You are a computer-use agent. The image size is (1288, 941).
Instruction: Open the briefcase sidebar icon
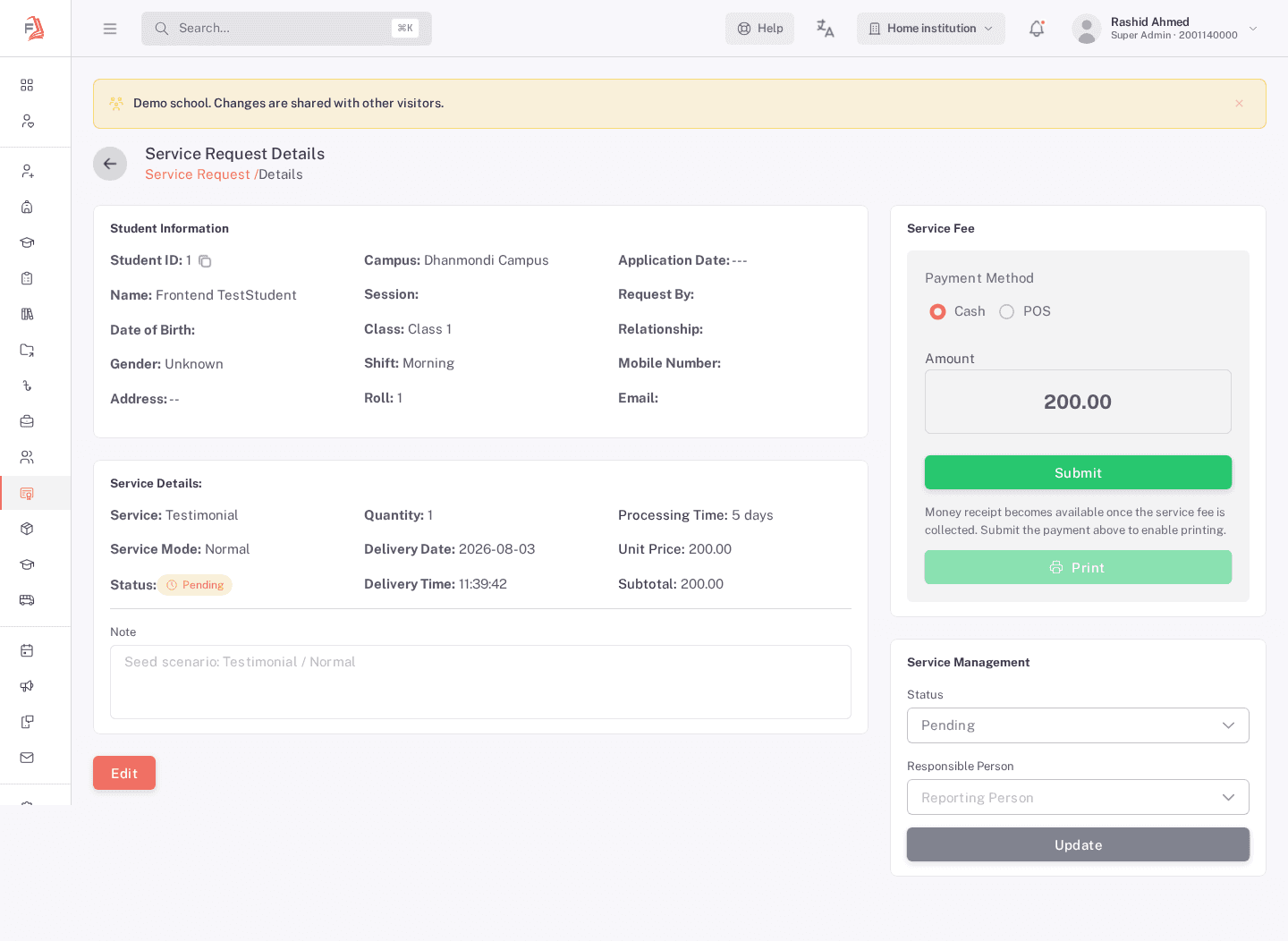(27, 421)
